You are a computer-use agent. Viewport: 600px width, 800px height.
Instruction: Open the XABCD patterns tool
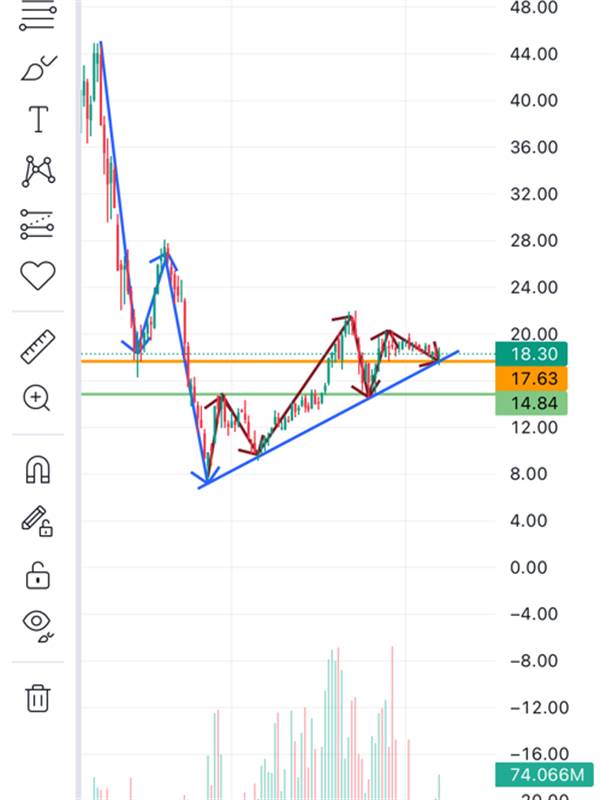(38, 171)
